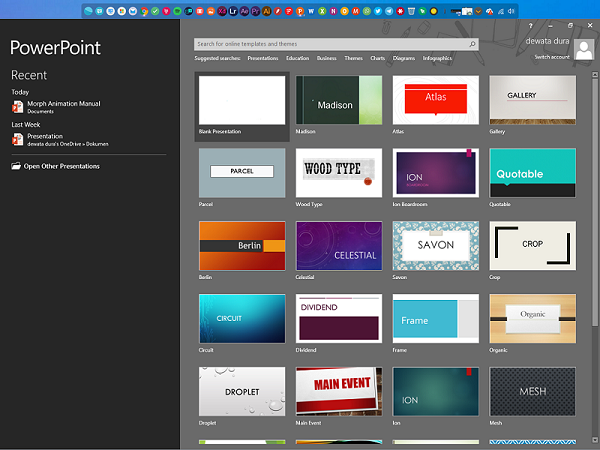Click the search magnifier icon
This screenshot has width=600, height=450.
pyautogui.click(x=472, y=45)
